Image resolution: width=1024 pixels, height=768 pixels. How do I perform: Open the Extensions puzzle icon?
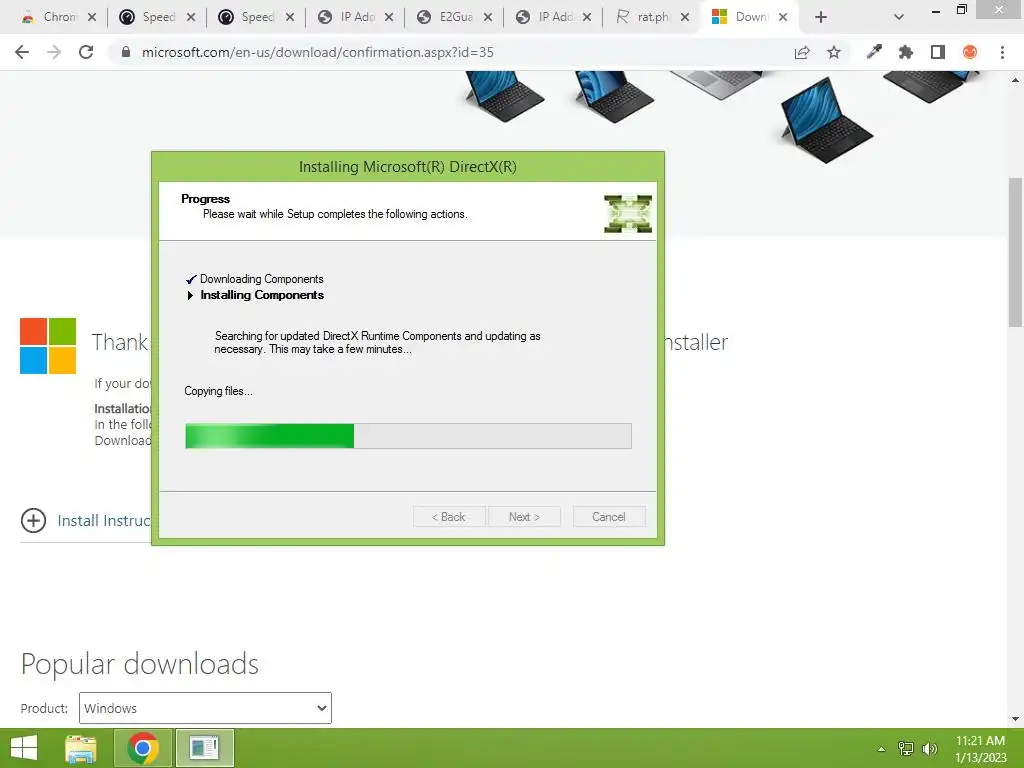[906, 52]
